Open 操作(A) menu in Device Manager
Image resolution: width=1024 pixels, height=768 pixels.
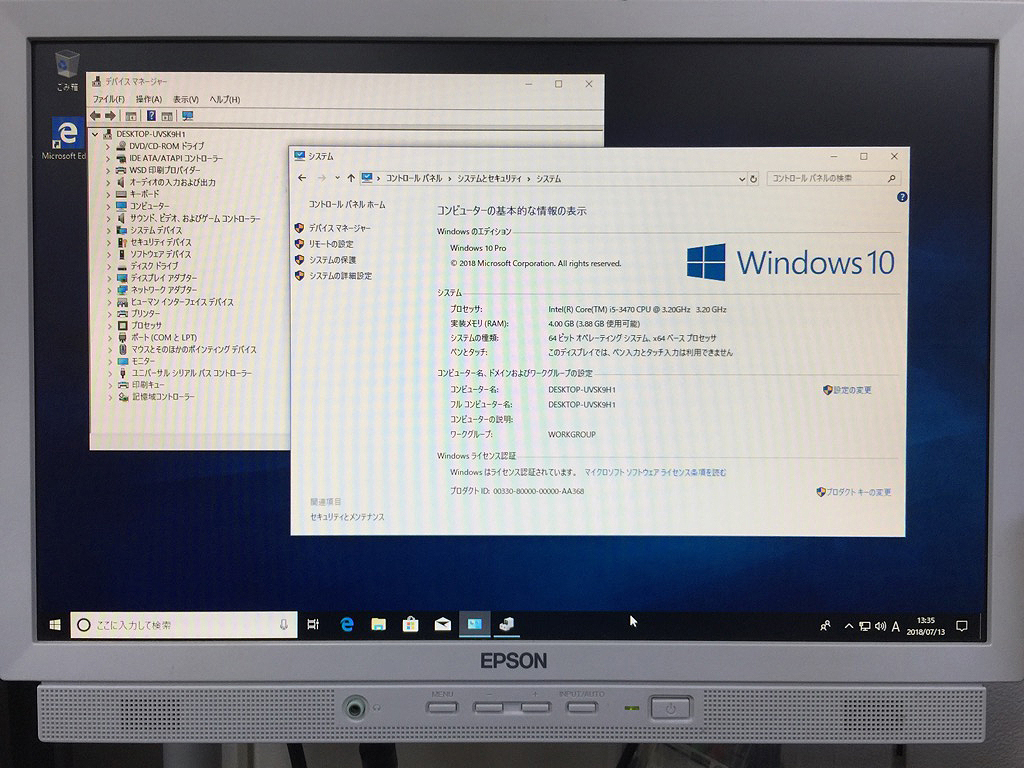click(x=148, y=99)
